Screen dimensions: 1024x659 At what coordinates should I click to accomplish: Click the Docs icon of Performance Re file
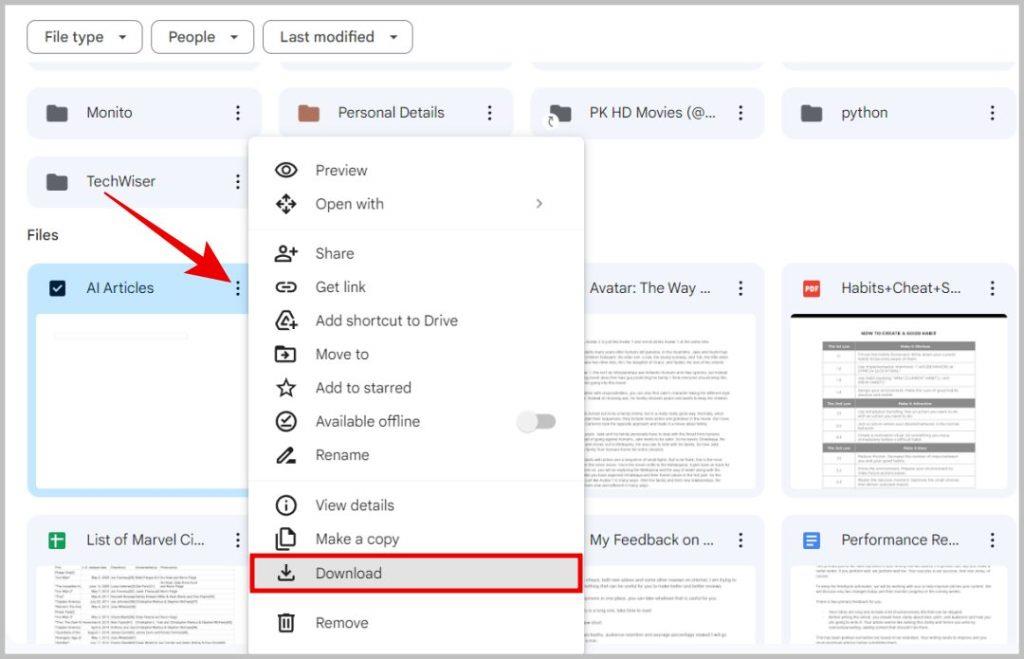(811, 540)
